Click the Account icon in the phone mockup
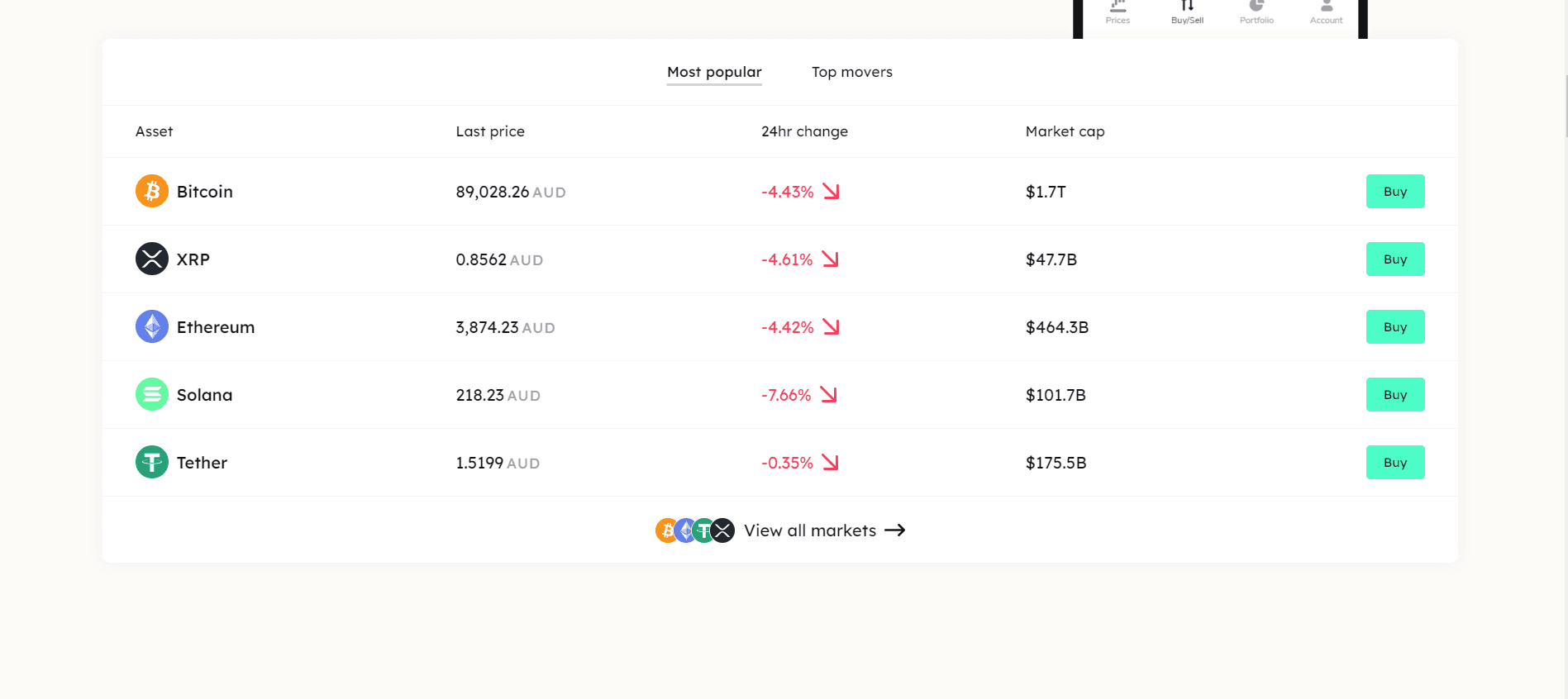The height and width of the screenshot is (699, 1568). click(1327, 6)
